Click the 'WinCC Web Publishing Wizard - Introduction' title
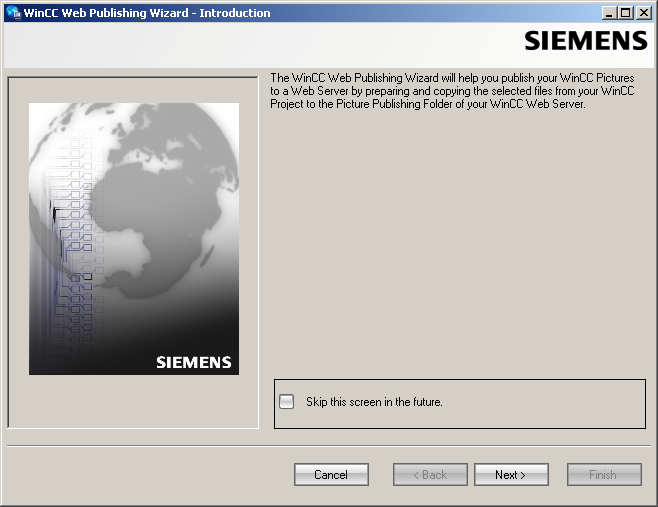 click(147, 13)
